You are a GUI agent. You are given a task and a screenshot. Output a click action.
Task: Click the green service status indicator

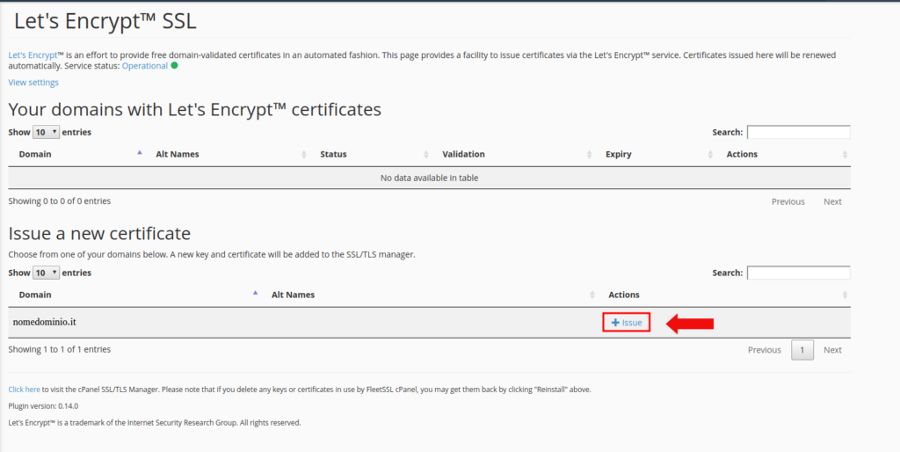[x=174, y=65]
